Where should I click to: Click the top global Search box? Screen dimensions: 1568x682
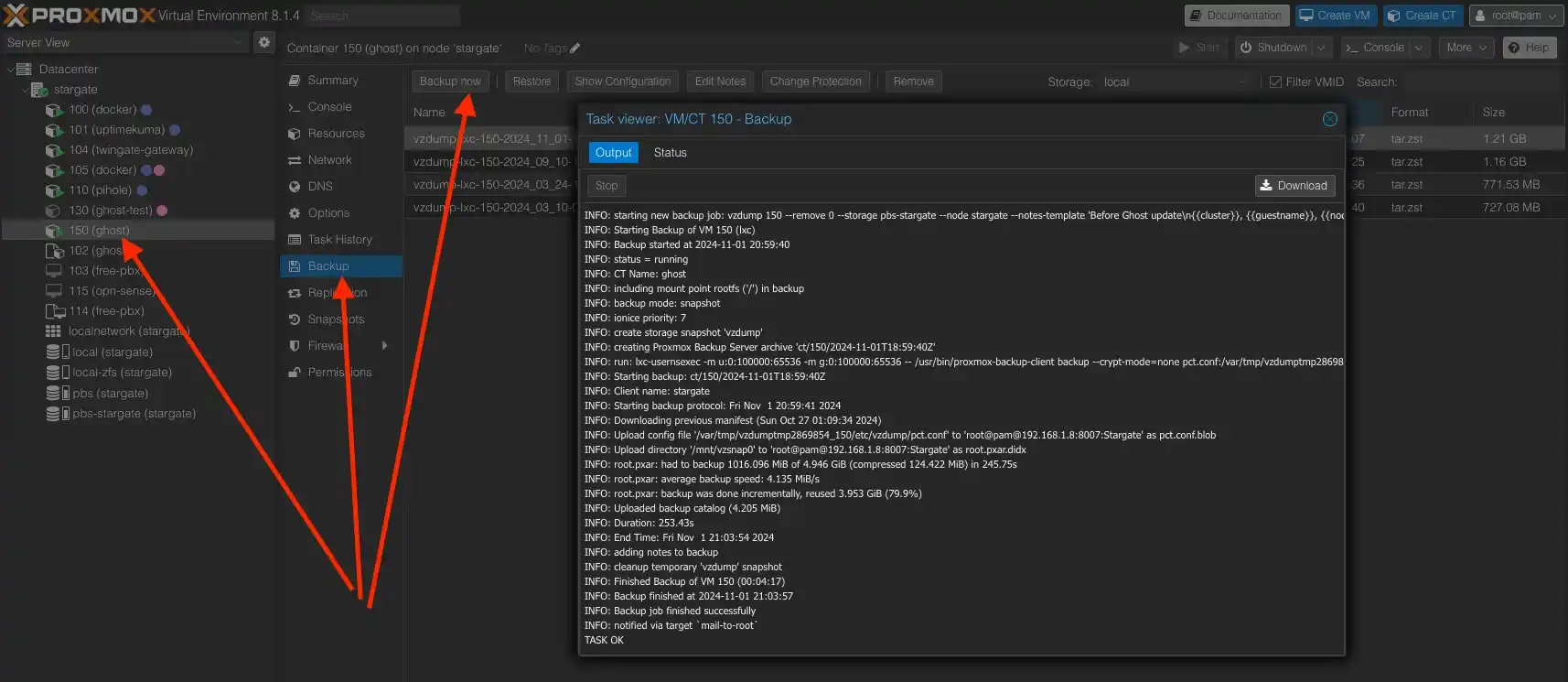point(382,16)
